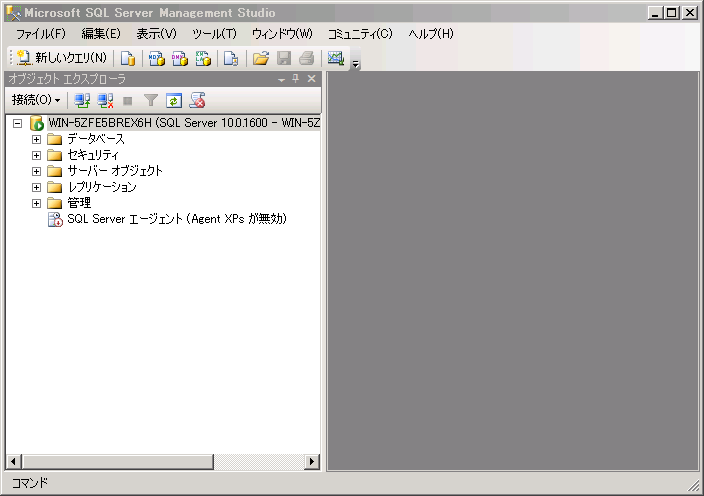Click the コマンド status bar text
Viewport: 704px width, 496px height.
(30, 483)
